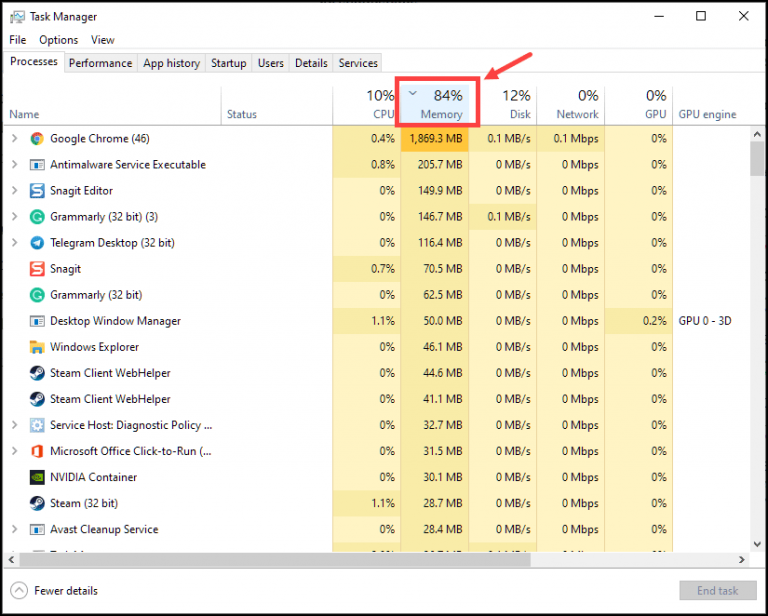Screen dimensions: 768x616
Task: Expand Microsoft Office Click-to-Run group
Action: [15, 451]
